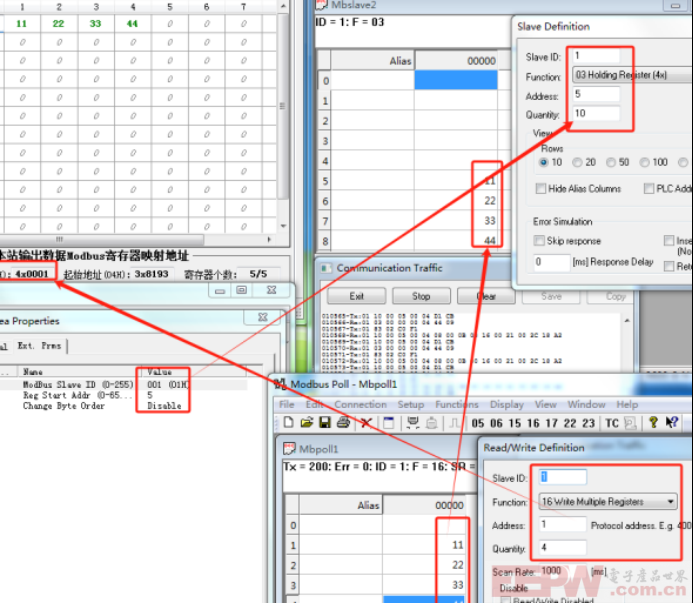The image size is (693, 603).
Task: Close the area Properties panel with X
Action: coord(263,317)
